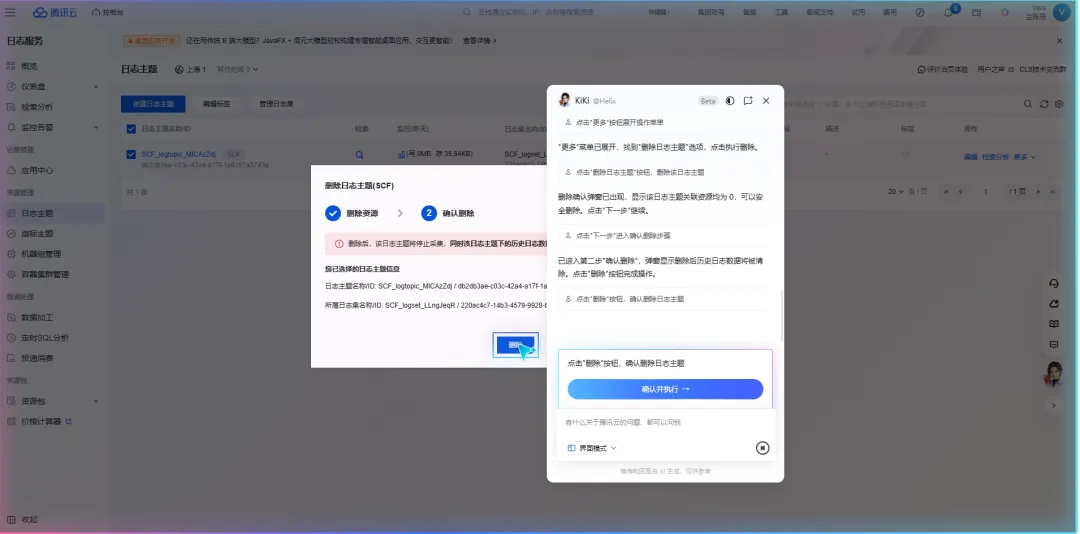Open 查看详情 banner link
This screenshot has width=1080, height=534.
(x=479, y=41)
